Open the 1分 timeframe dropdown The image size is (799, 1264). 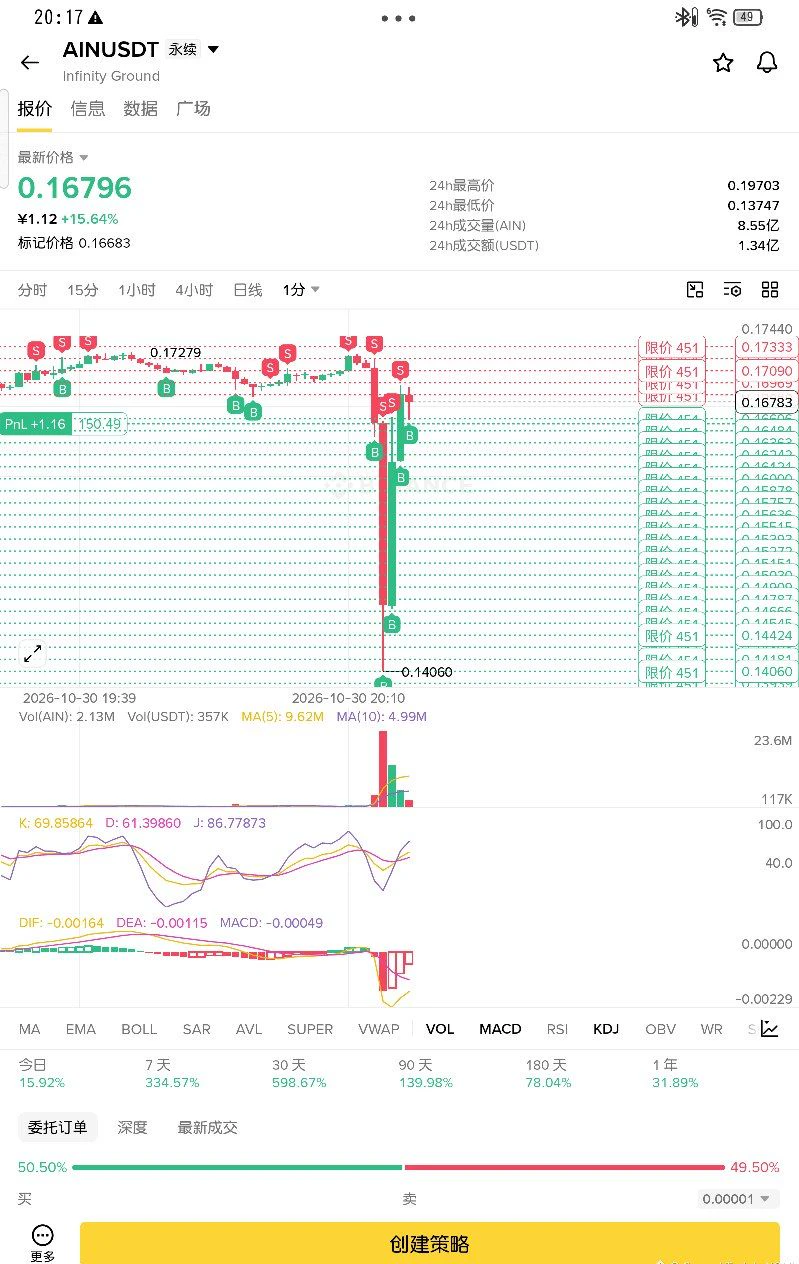pyautogui.click(x=301, y=290)
